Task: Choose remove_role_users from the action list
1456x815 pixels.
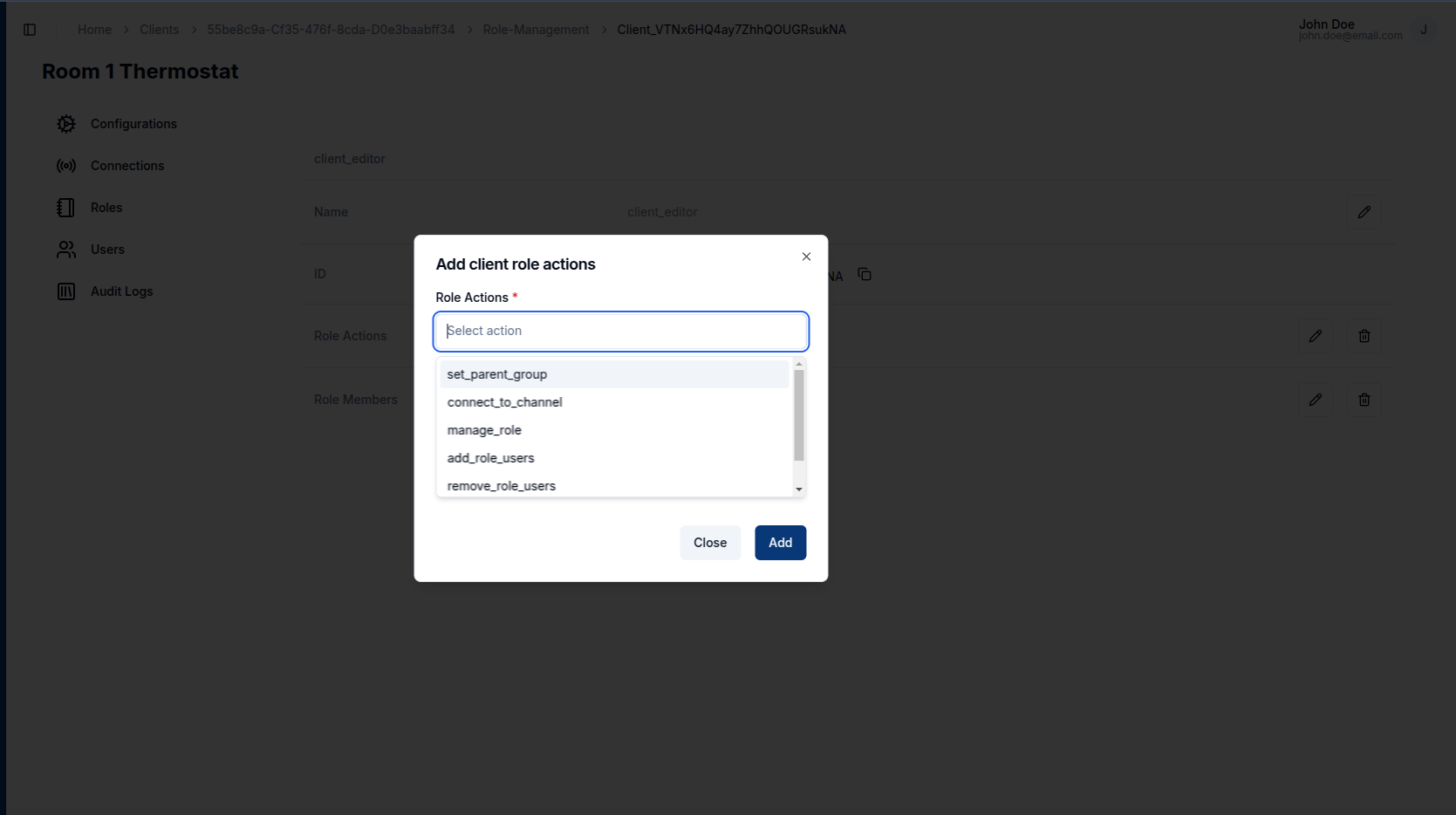Action: pyautogui.click(x=615, y=486)
